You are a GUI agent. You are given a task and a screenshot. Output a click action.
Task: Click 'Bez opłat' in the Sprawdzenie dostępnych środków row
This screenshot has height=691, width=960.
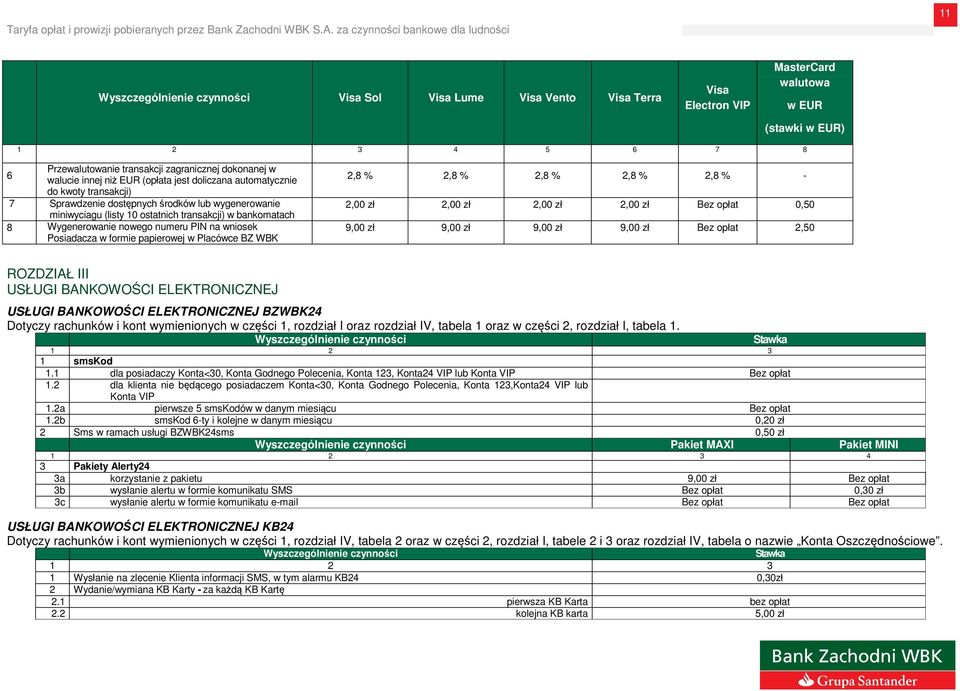click(718, 204)
